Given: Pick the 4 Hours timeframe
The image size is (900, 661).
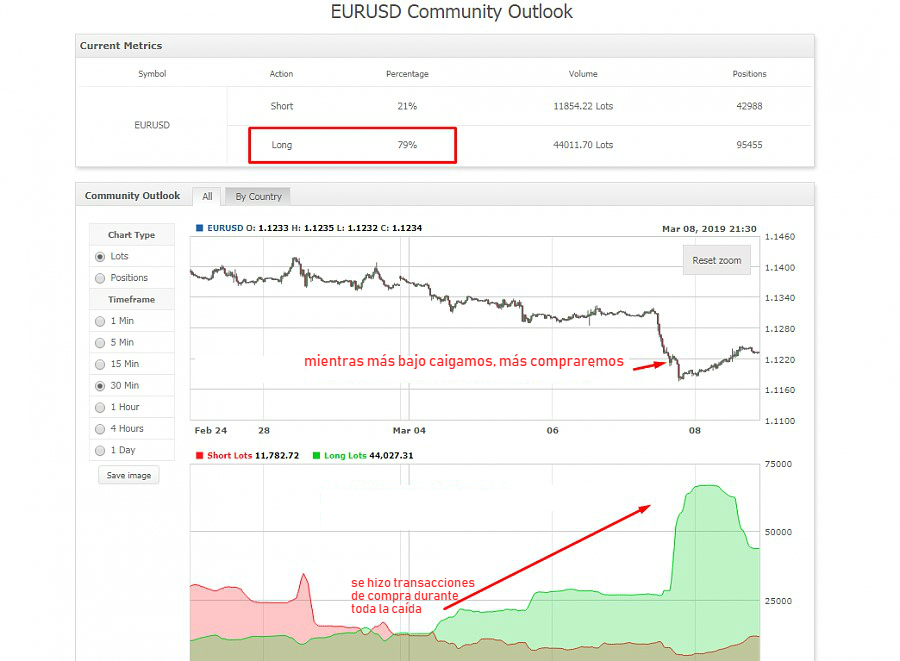Looking at the screenshot, I should [100, 429].
